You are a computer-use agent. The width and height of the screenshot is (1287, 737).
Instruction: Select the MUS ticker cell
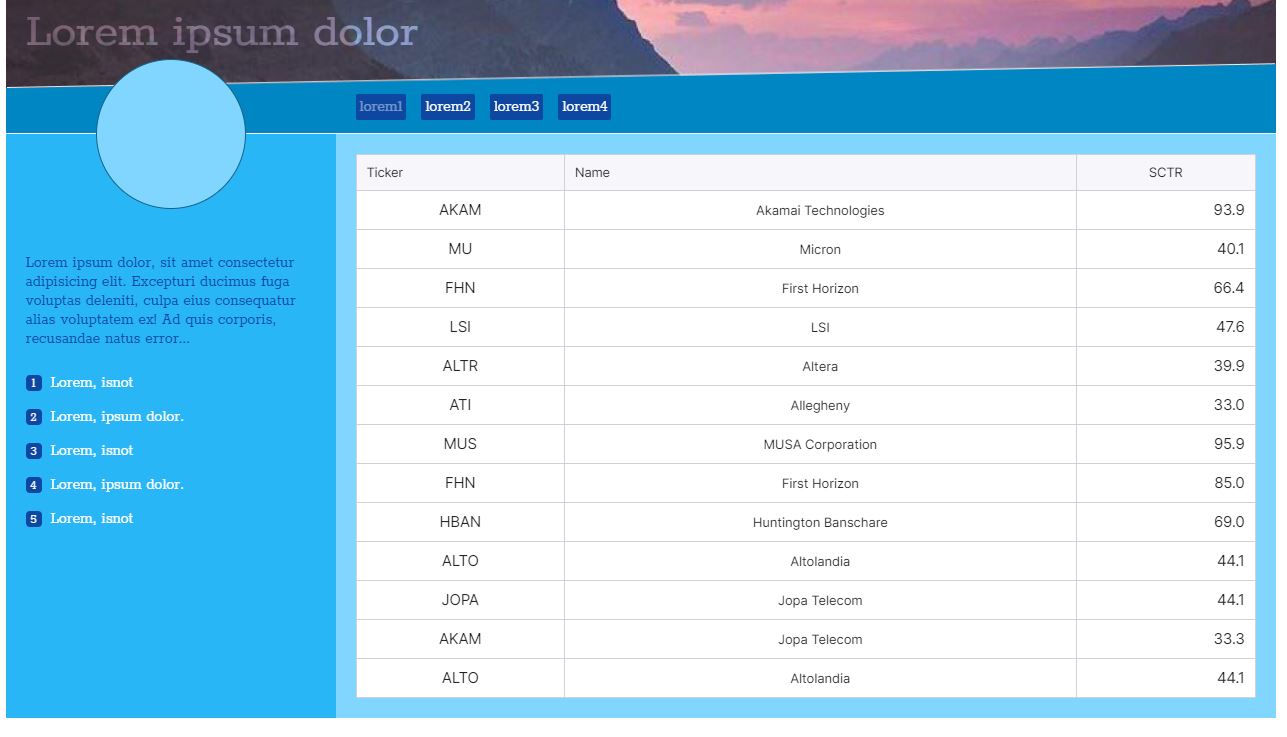460,444
